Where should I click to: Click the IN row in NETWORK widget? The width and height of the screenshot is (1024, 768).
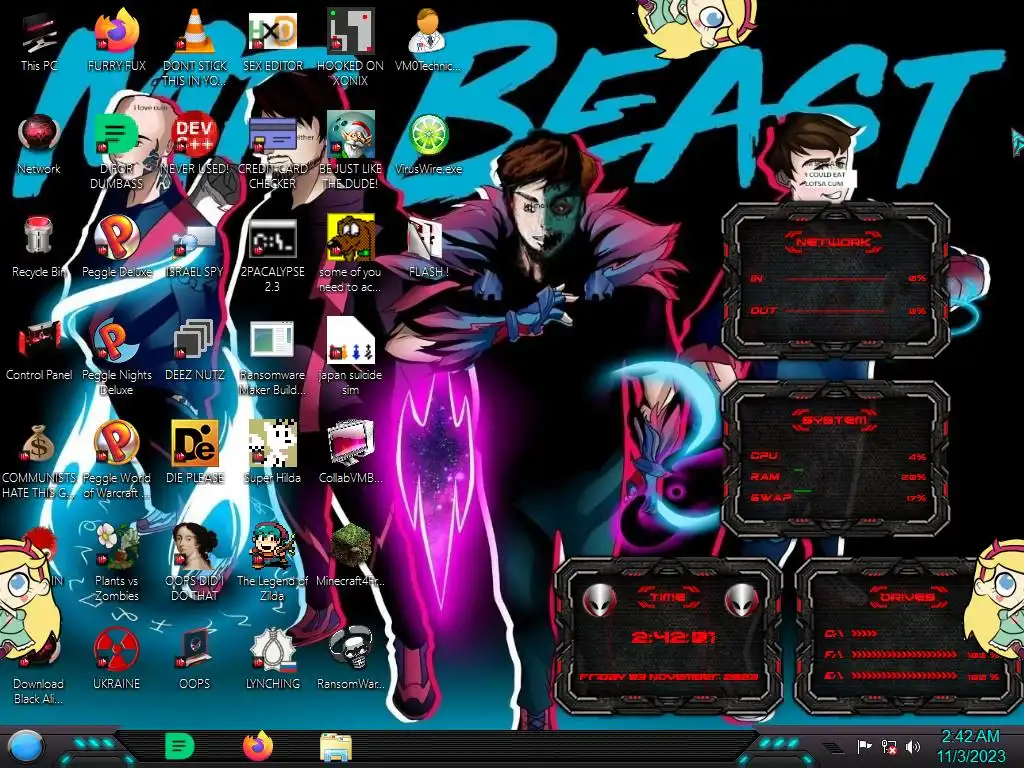838,278
